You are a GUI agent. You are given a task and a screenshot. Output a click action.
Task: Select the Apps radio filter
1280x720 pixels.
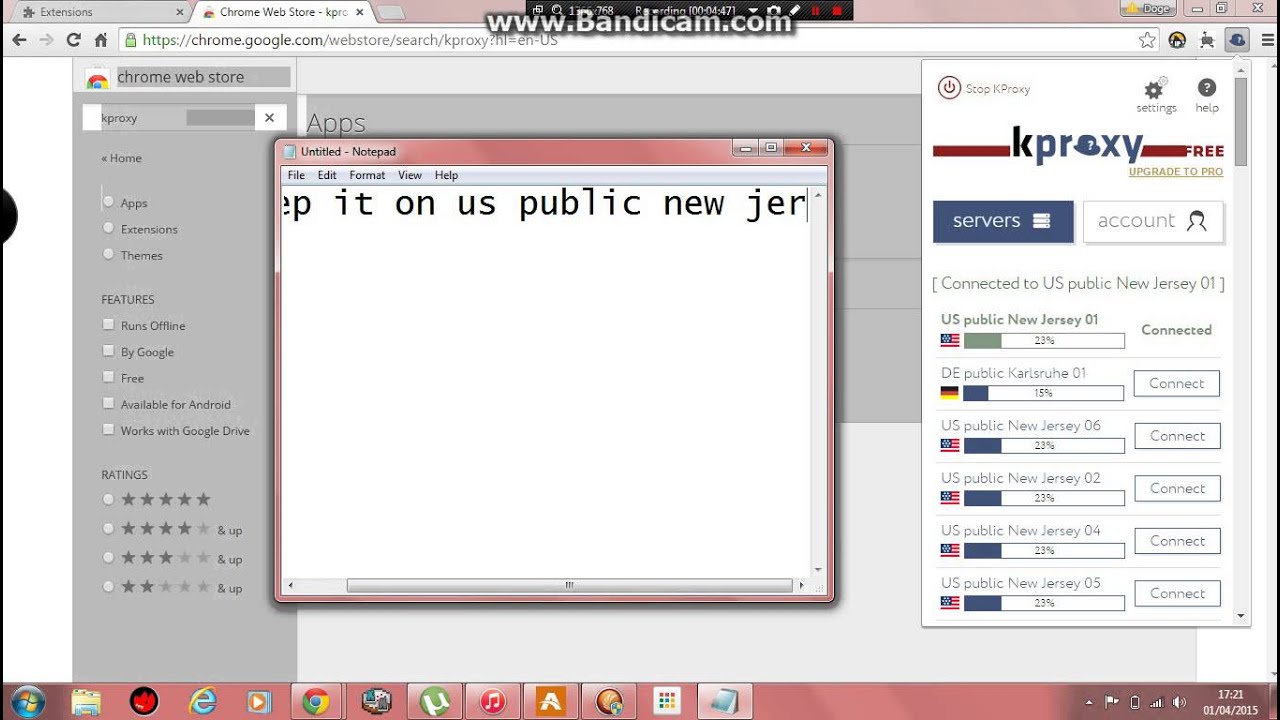click(x=108, y=202)
